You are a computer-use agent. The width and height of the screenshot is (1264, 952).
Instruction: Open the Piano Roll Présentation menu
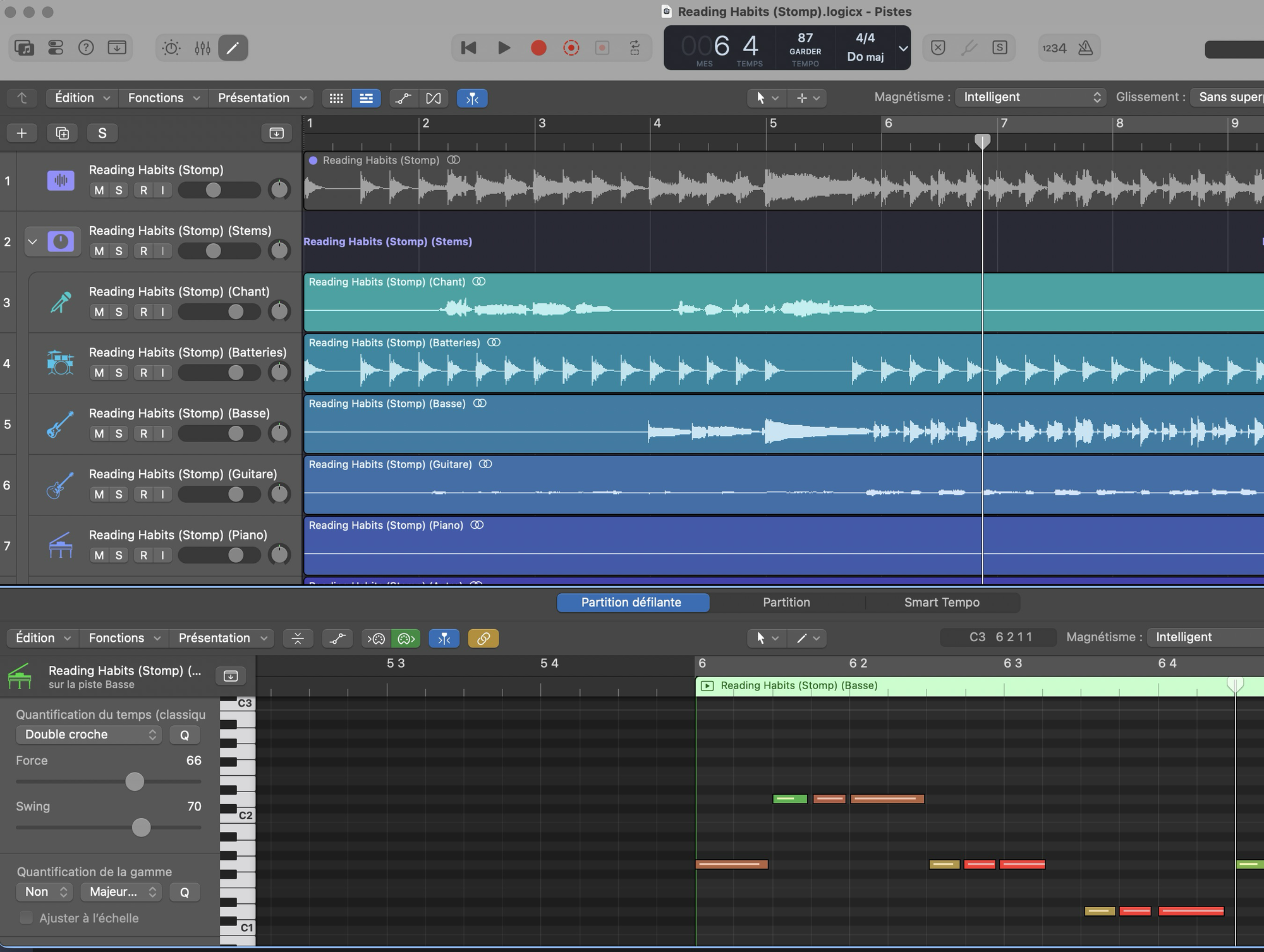pos(222,638)
